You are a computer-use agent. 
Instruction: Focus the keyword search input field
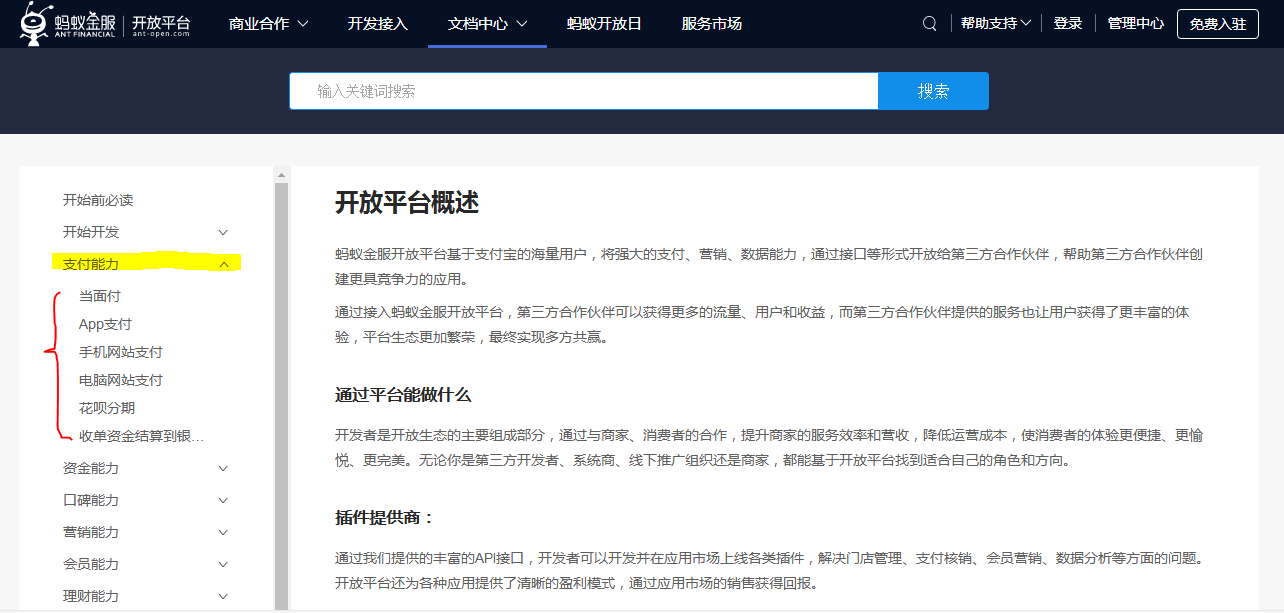[x=584, y=91]
